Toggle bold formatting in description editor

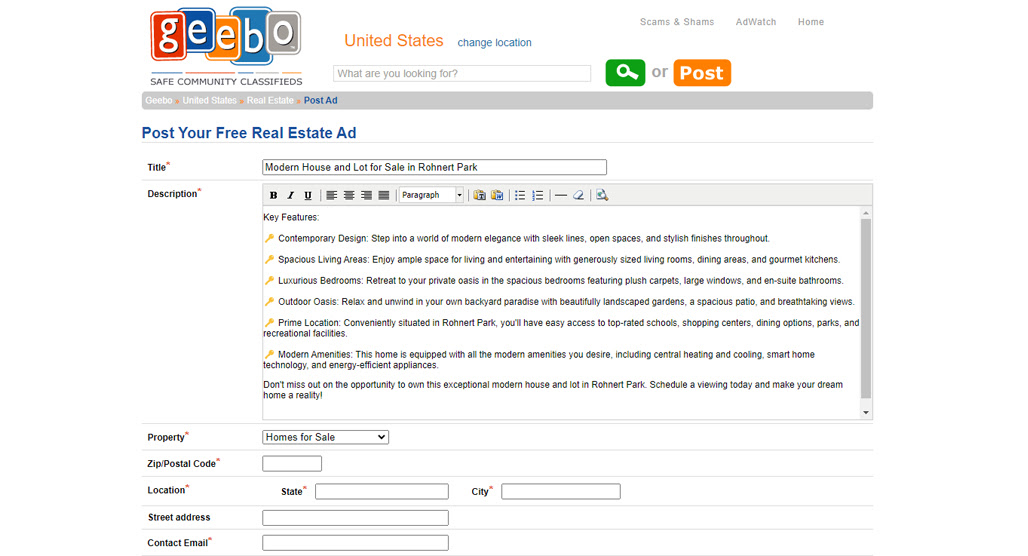273,195
